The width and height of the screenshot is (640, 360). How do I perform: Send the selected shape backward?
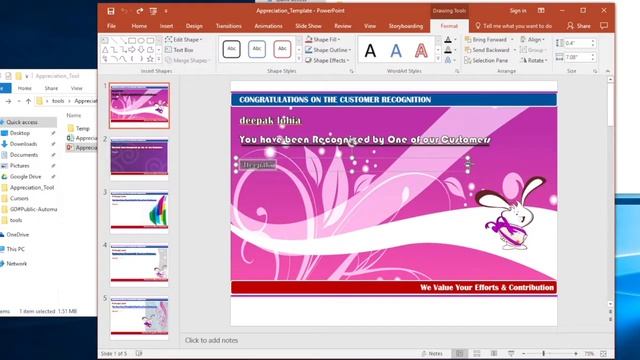487,50
